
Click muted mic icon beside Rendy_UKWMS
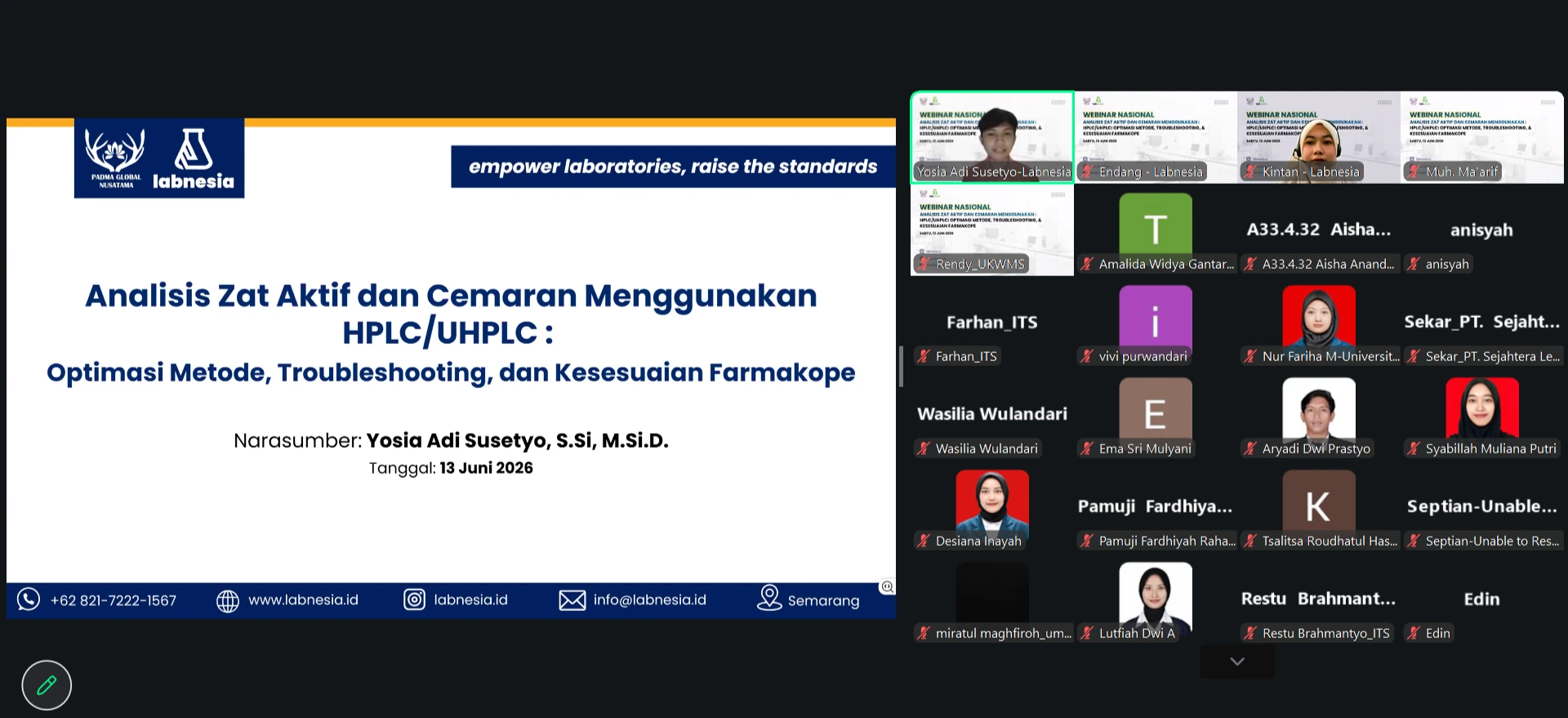924,264
